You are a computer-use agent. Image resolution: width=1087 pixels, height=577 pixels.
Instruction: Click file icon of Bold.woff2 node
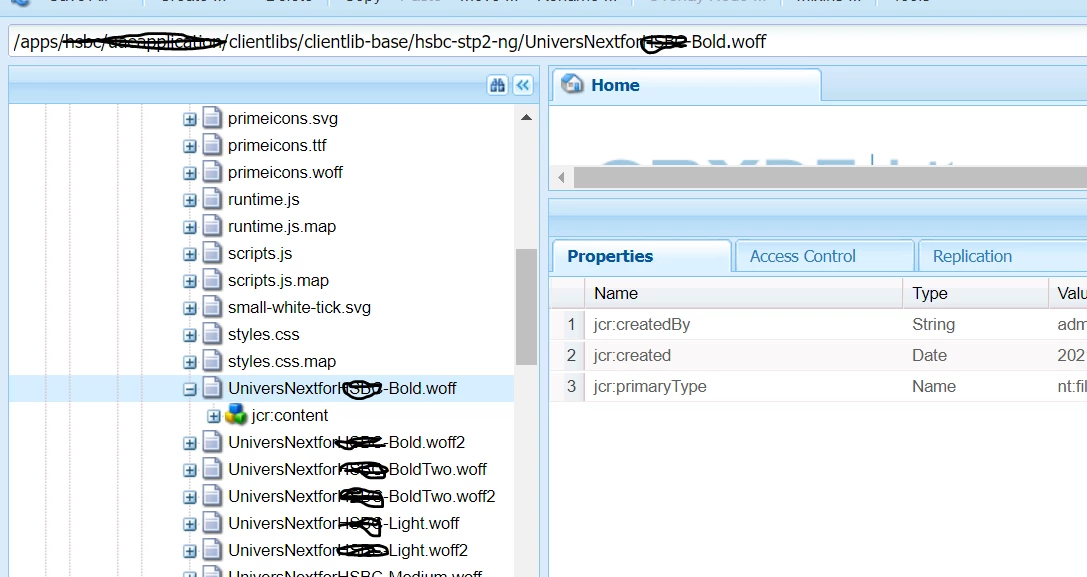[212, 442]
